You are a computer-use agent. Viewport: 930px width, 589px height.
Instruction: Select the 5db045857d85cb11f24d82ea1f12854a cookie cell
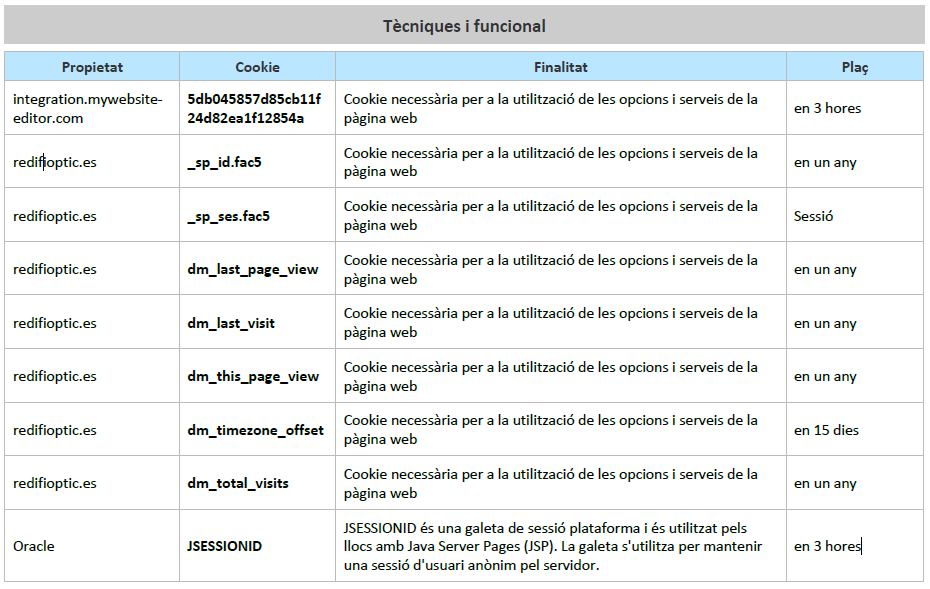(x=254, y=108)
